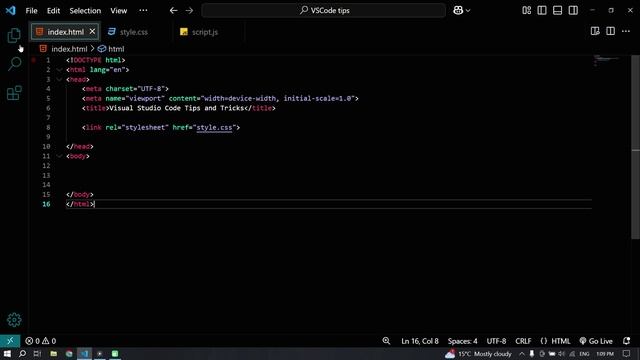Click the vertical editor scrollbar

636,147
